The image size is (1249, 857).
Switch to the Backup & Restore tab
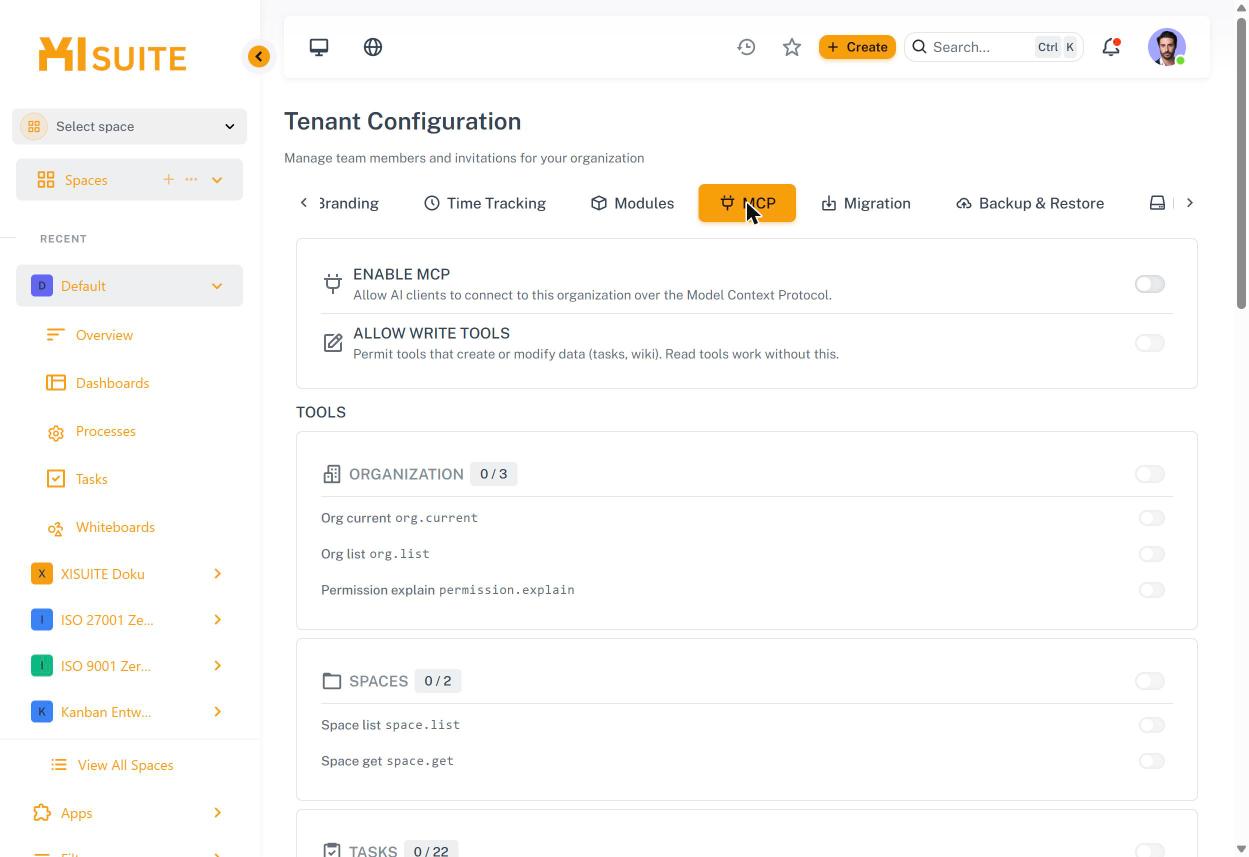(1030, 203)
